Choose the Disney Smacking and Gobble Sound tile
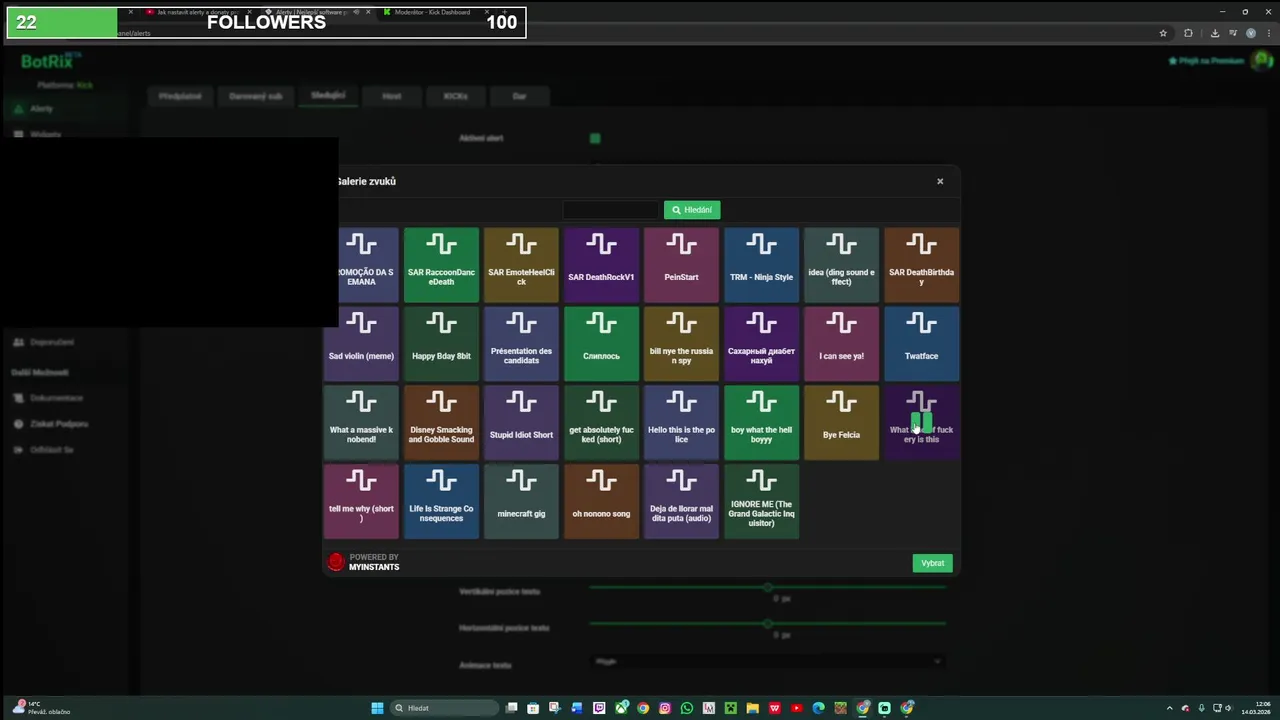The image size is (1280, 720). coord(441,423)
